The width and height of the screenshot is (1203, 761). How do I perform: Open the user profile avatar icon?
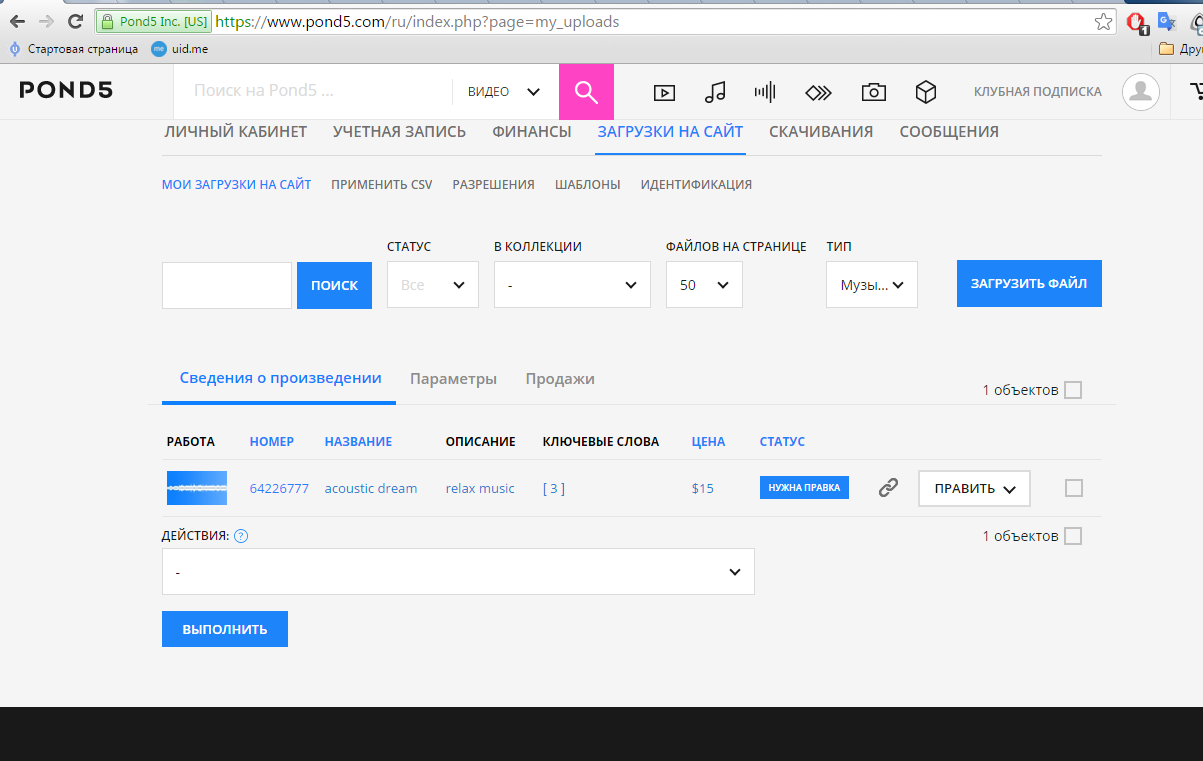pos(1140,92)
